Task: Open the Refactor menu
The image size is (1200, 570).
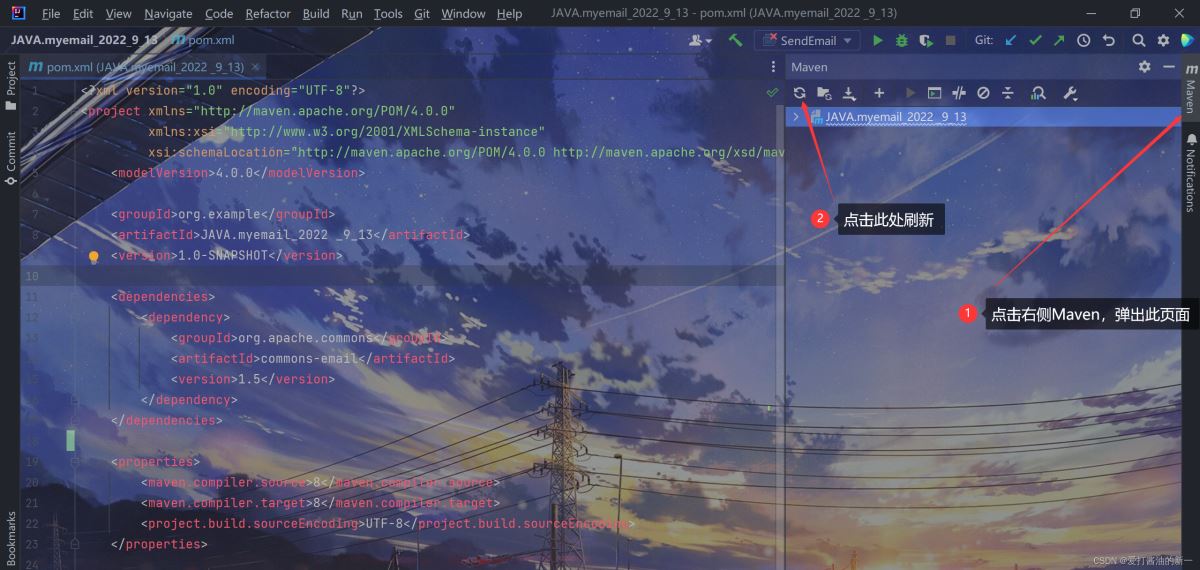Action: tap(268, 13)
